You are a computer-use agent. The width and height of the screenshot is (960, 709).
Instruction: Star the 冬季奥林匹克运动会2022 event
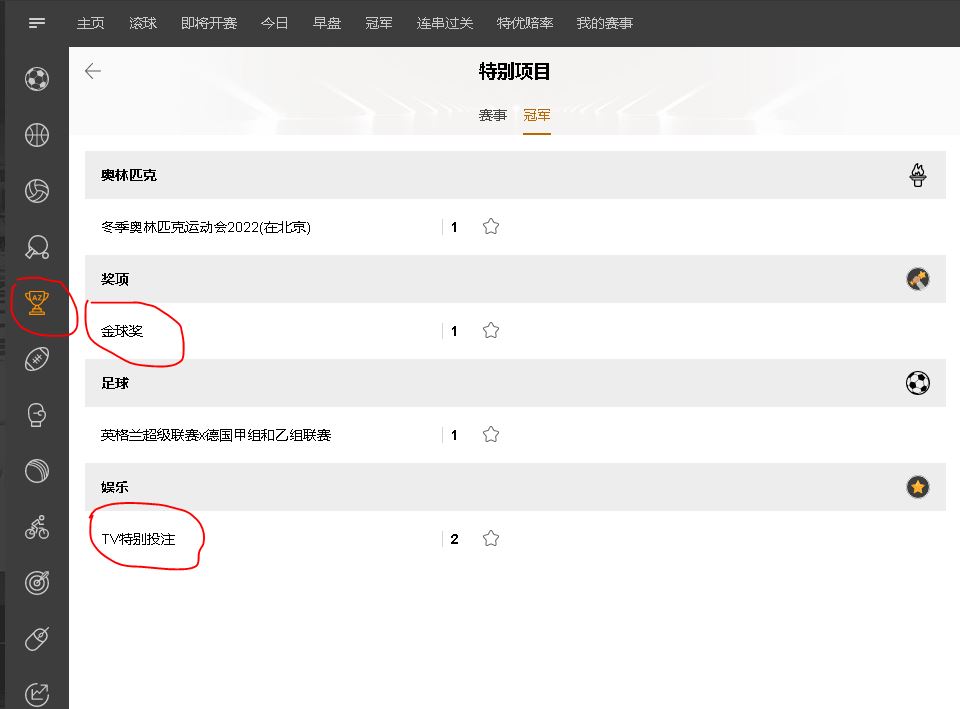[x=491, y=227]
